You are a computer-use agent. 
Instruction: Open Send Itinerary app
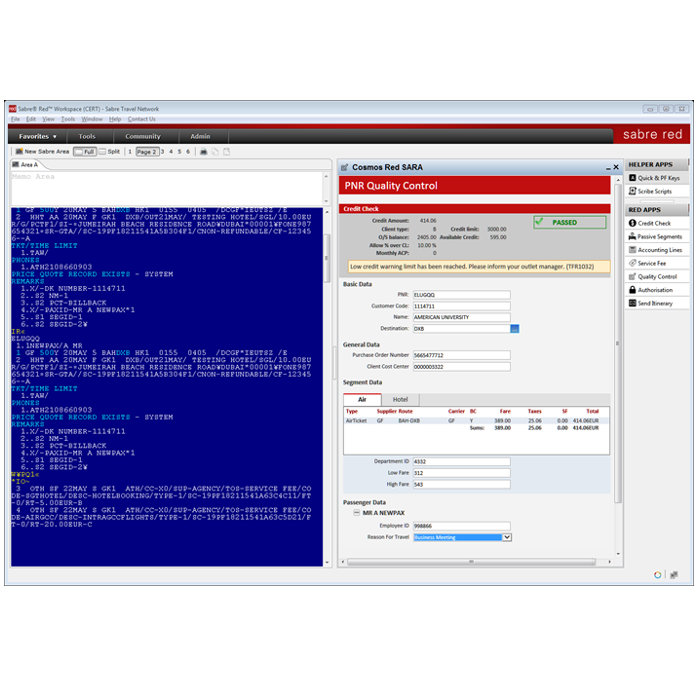pyautogui.click(x=655, y=303)
